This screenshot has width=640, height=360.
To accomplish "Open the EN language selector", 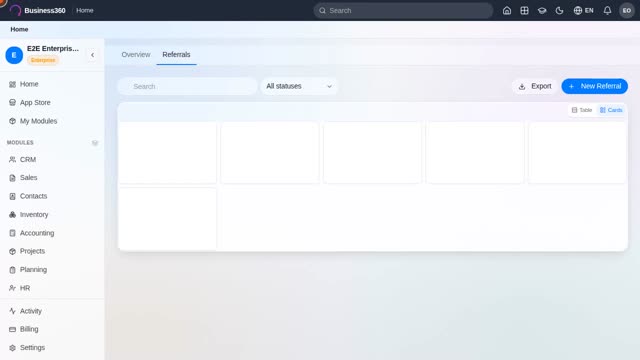I will (583, 11).
